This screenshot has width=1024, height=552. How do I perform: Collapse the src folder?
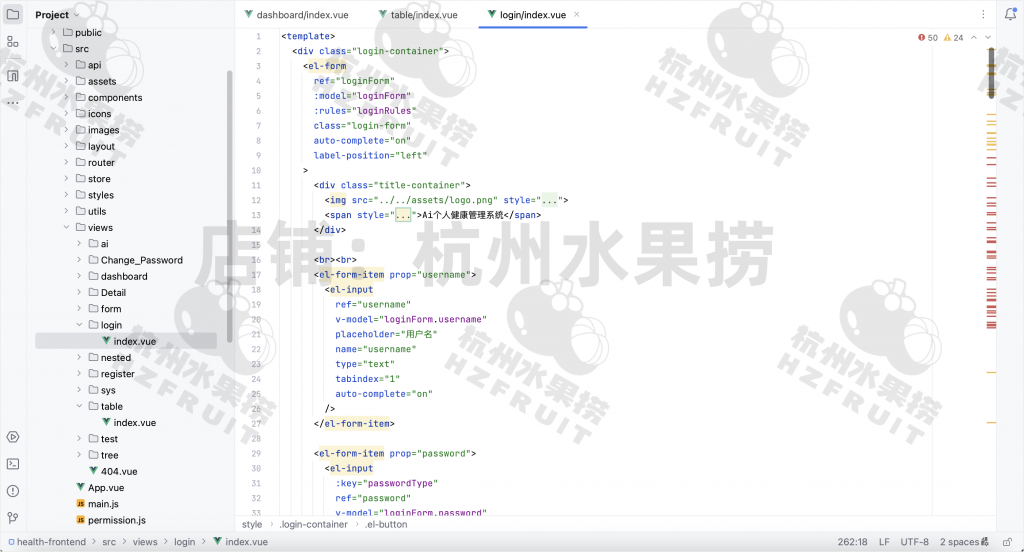point(54,49)
